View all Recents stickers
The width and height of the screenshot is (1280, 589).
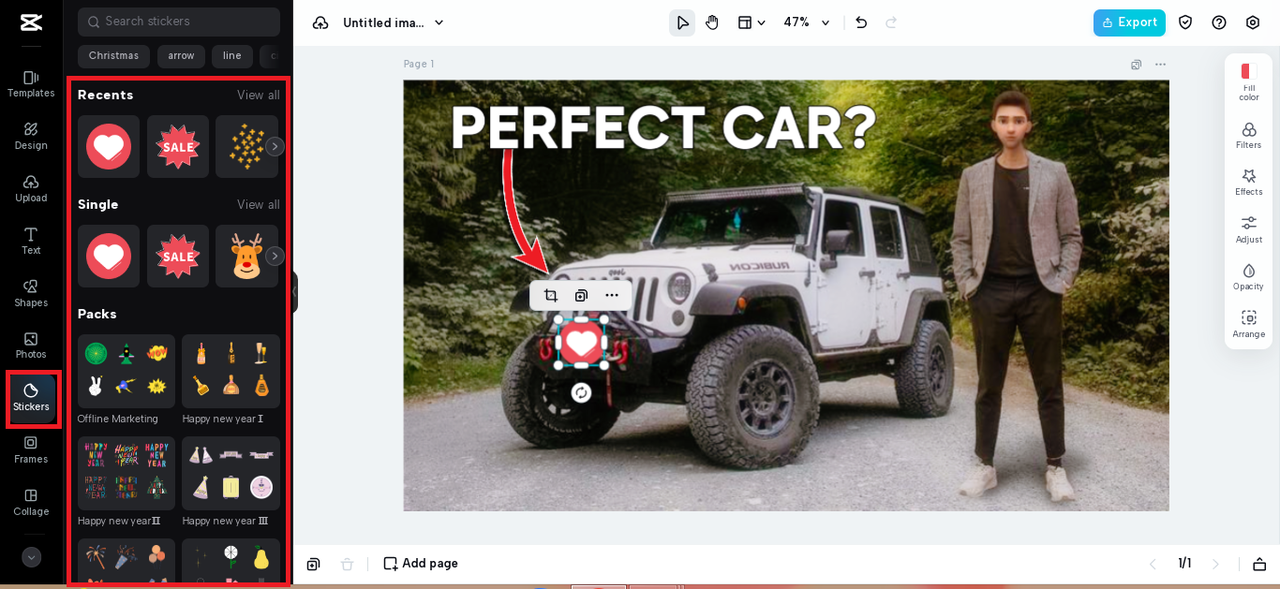point(258,95)
